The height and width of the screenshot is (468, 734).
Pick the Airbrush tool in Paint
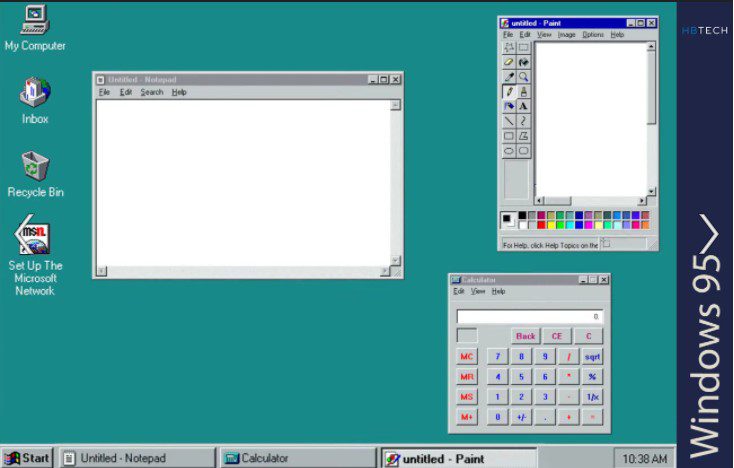[509, 106]
